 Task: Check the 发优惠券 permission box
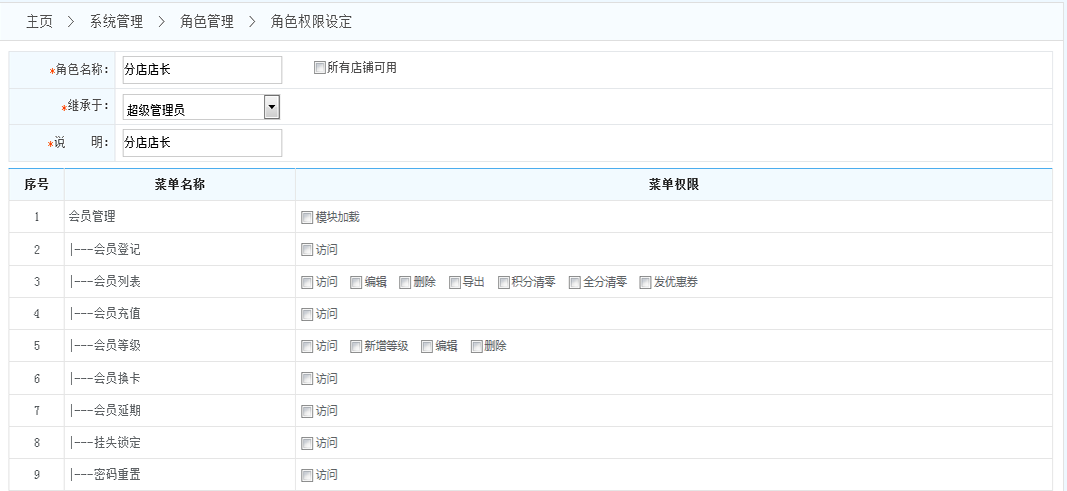tap(646, 282)
